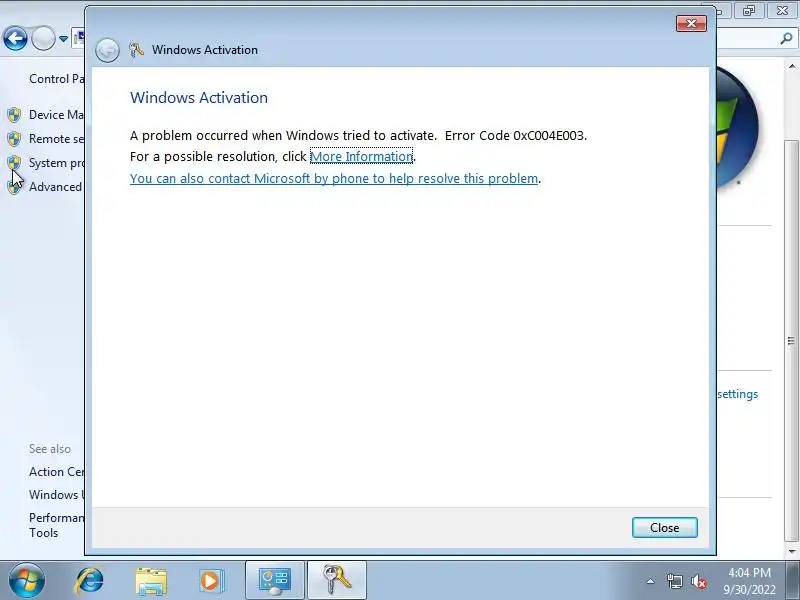
Task: Open Remote settings in the sidebar
Action: point(56,138)
